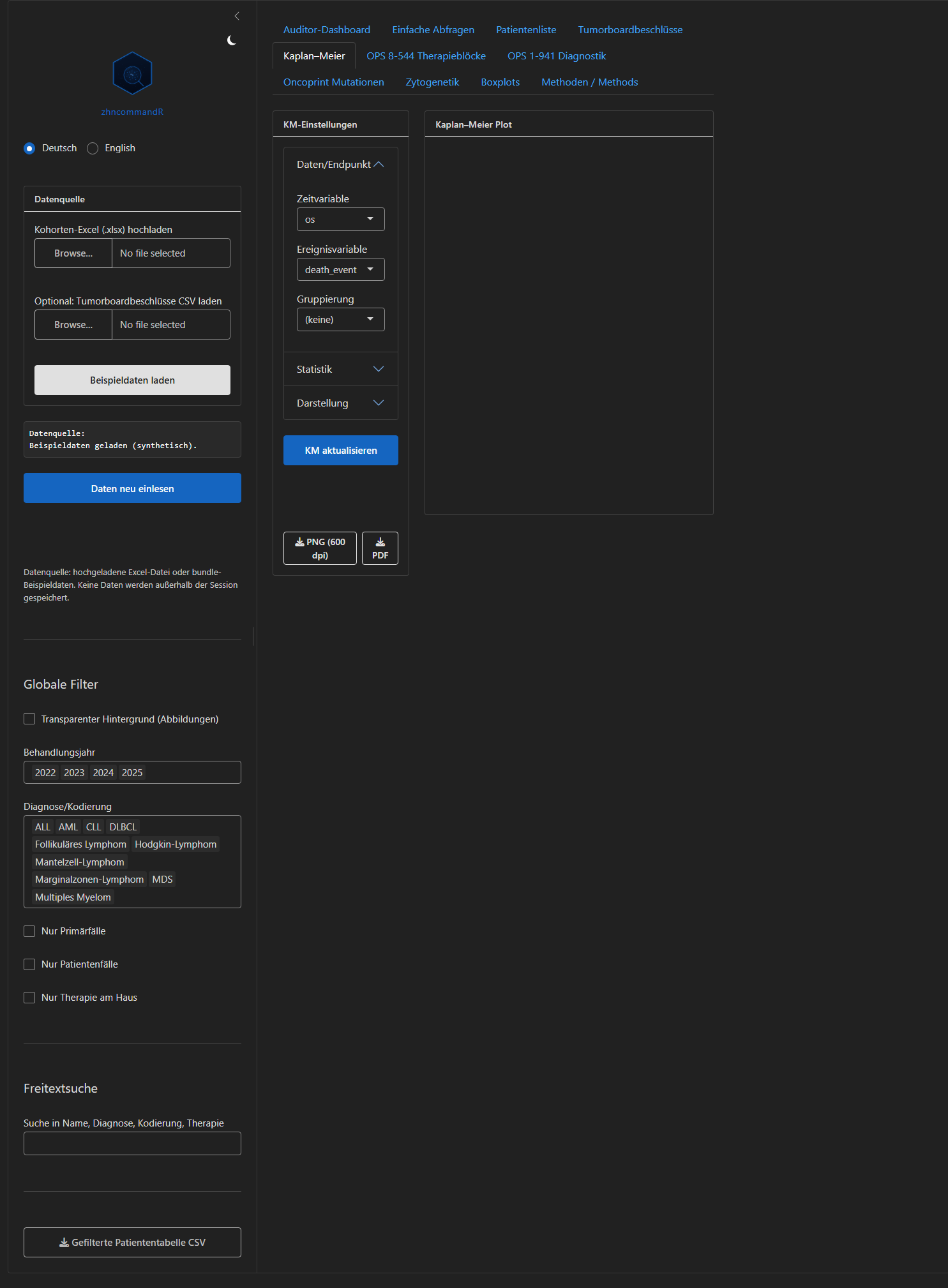Screen dimensions: 948x1288
Task: Open the Gruppierung dropdown
Action: 340,319
